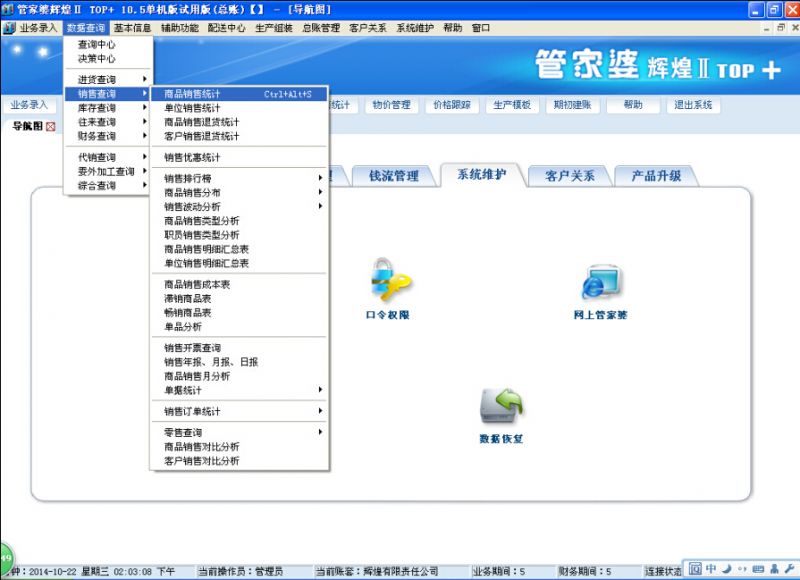The width and height of the screenshot is (800, 580).
Task: Open 职员销售类型分析
Action: (x=239, y=235)
